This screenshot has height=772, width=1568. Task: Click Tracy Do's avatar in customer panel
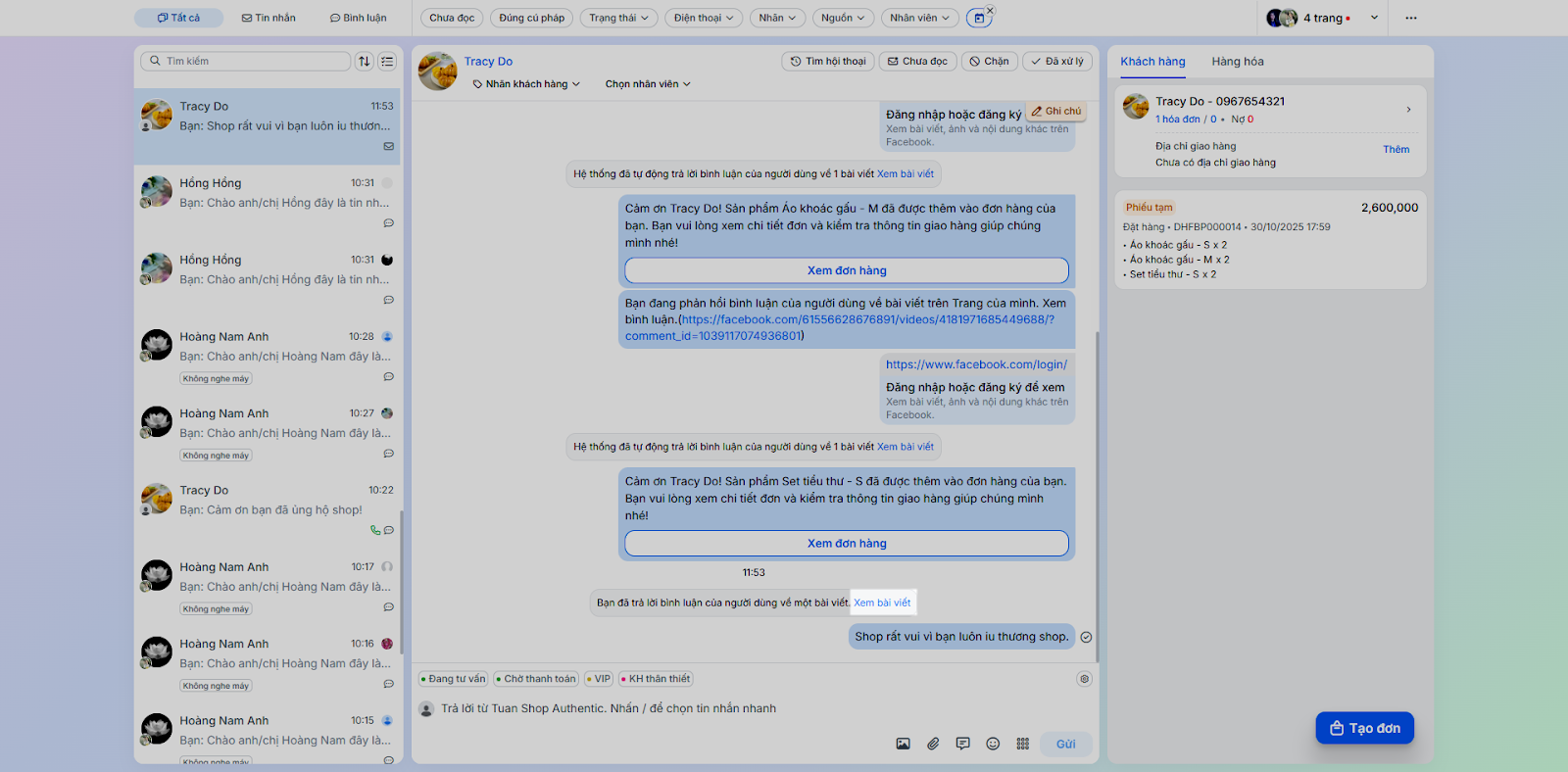[1136, 107]
